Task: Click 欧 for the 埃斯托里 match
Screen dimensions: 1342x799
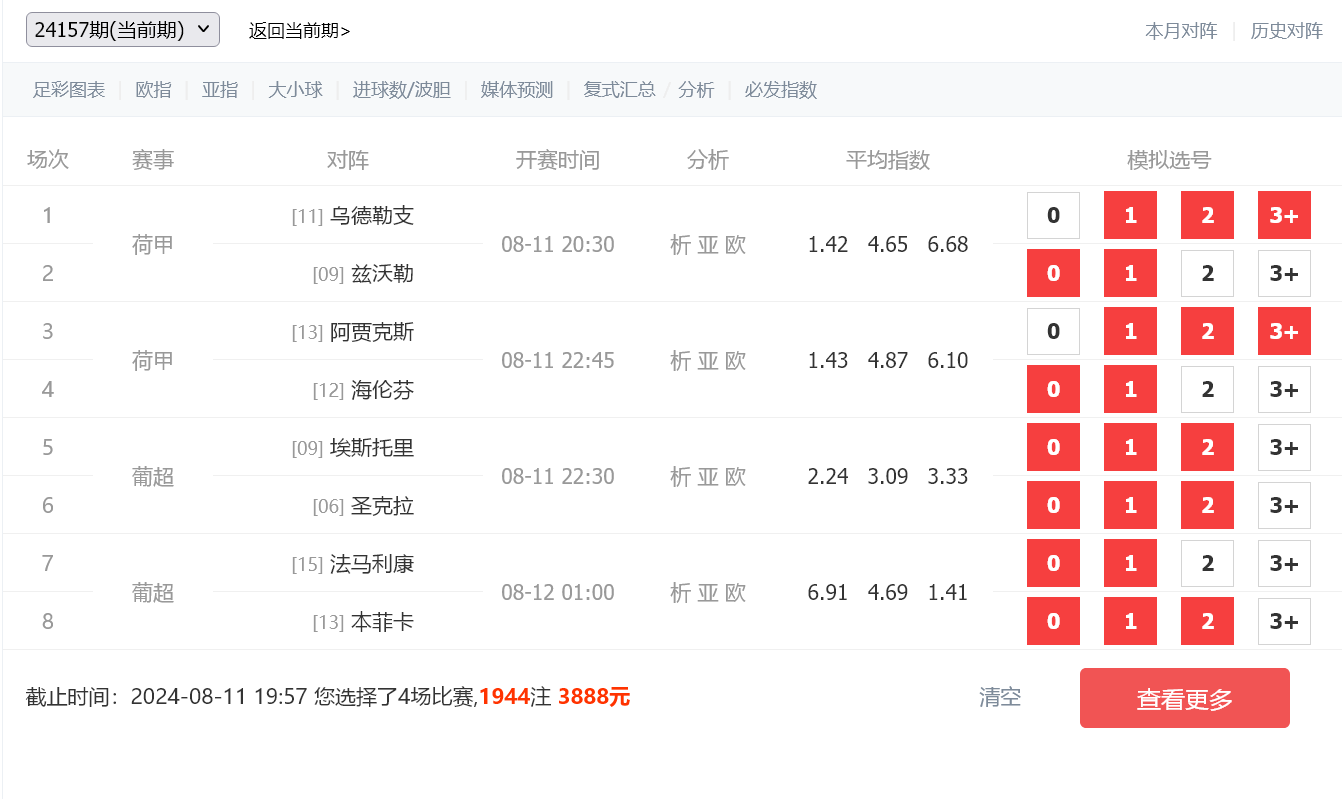Action: click(x=736, y=477)
